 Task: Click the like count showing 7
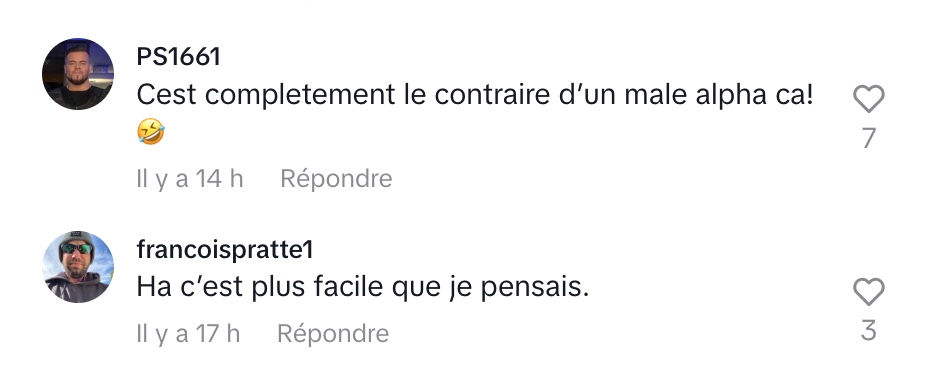click(x=869, y=139)
